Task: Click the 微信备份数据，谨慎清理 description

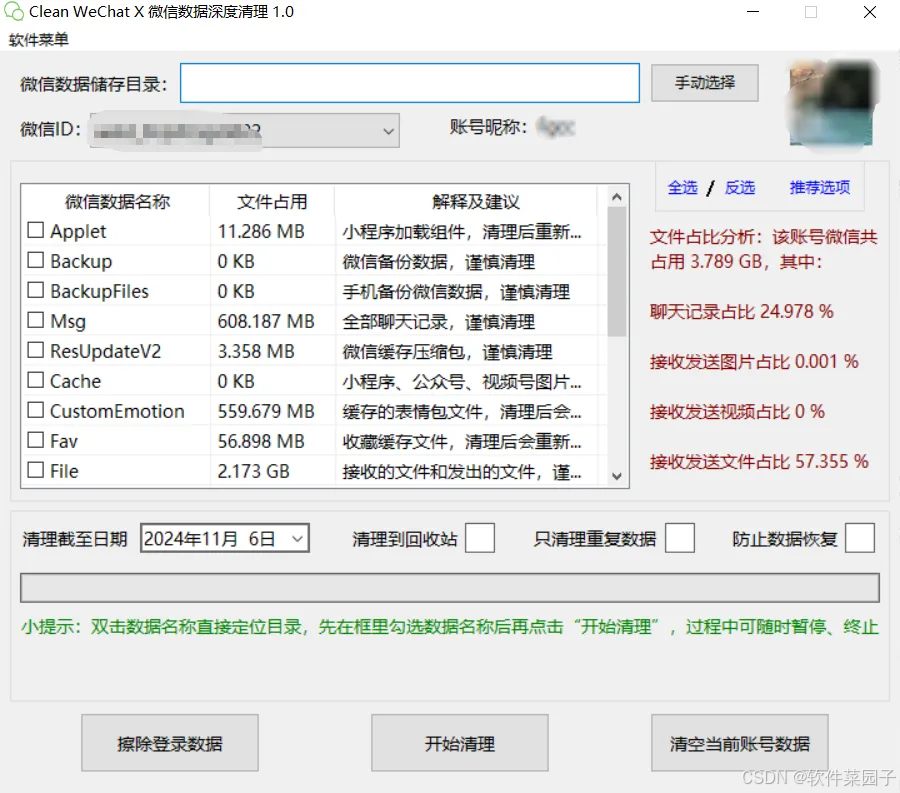Action: (439, 262)
